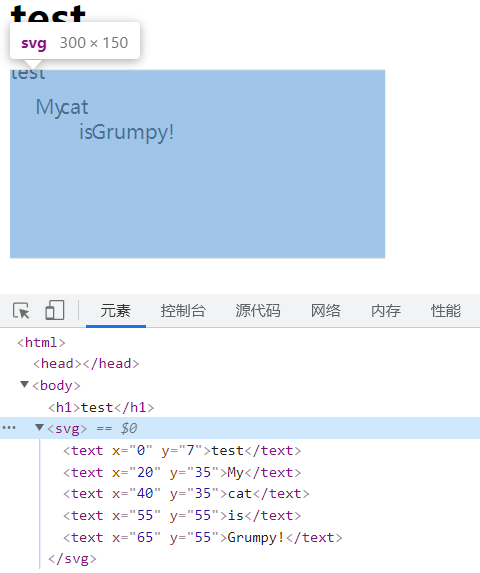Switch to the 控制台 tab

[183, 311]
